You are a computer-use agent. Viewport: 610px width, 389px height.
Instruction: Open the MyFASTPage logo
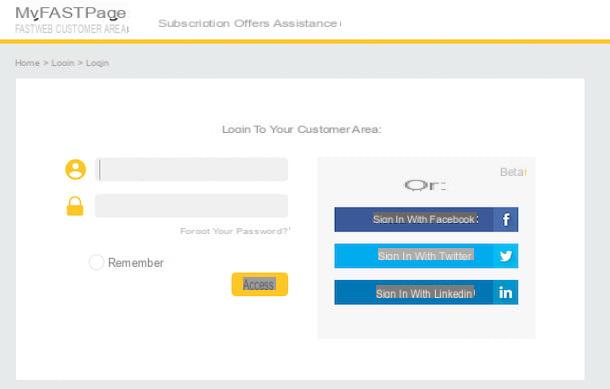point(71,13)
